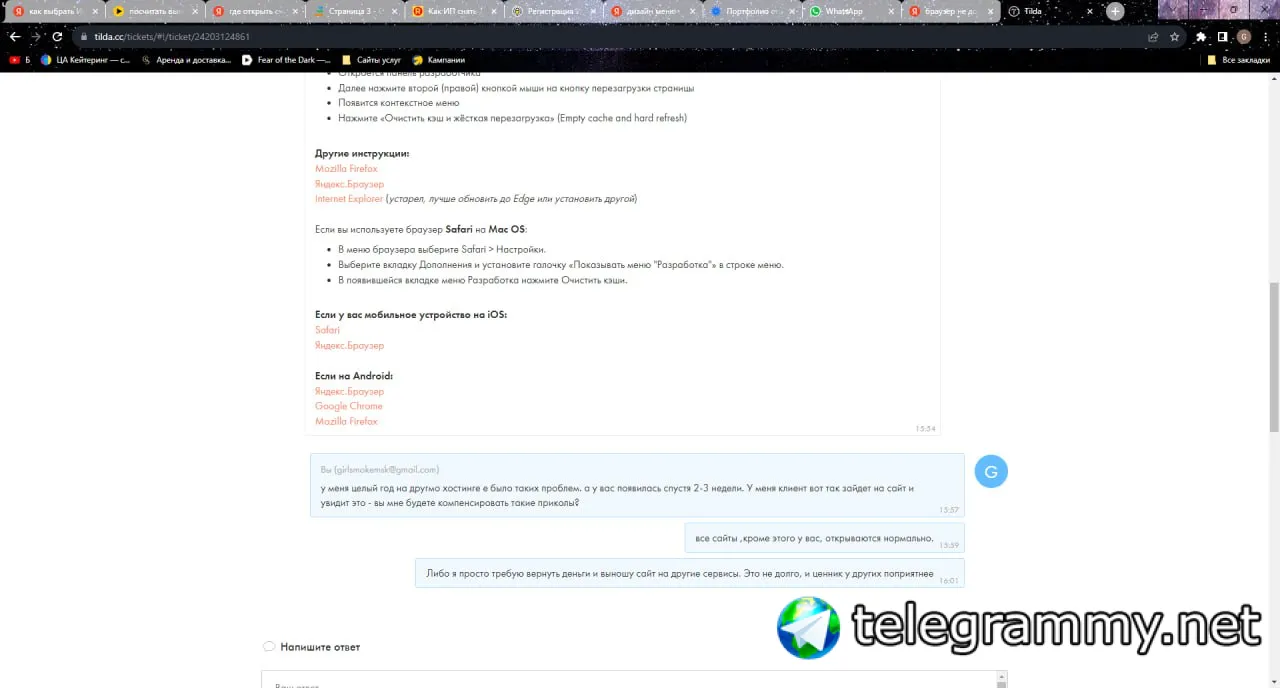The image size is (1280, 688).
Task: Open Яндекс.Браузер link under 'Другие инструкции'
Action: click(349, 184)
